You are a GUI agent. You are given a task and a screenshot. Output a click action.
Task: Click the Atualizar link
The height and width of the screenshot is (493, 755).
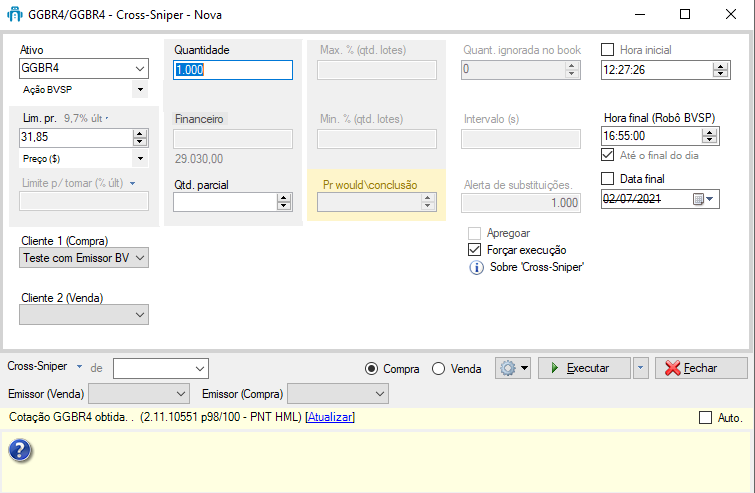click(330, 417)
